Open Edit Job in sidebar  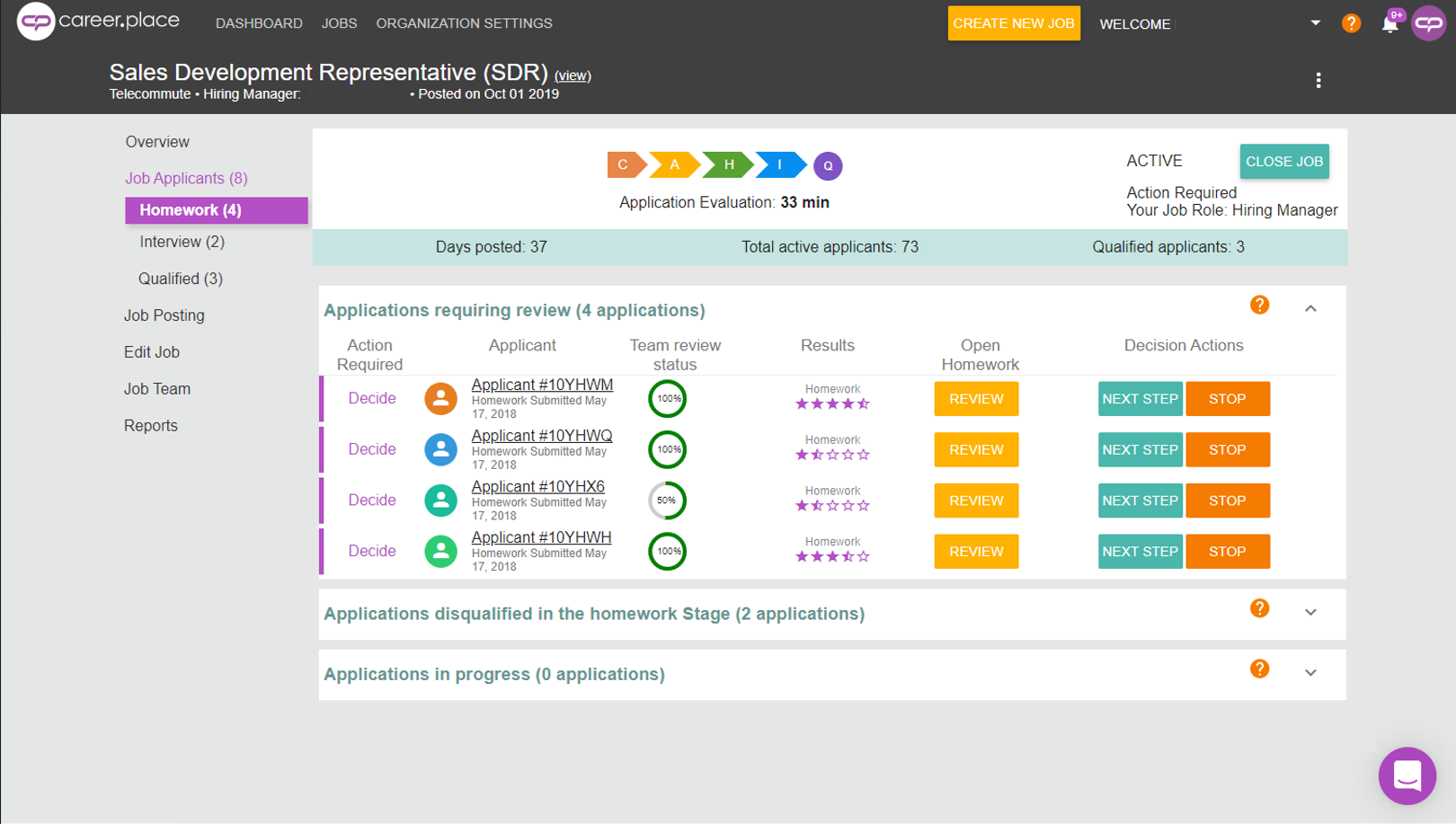[x=152, y=352]
